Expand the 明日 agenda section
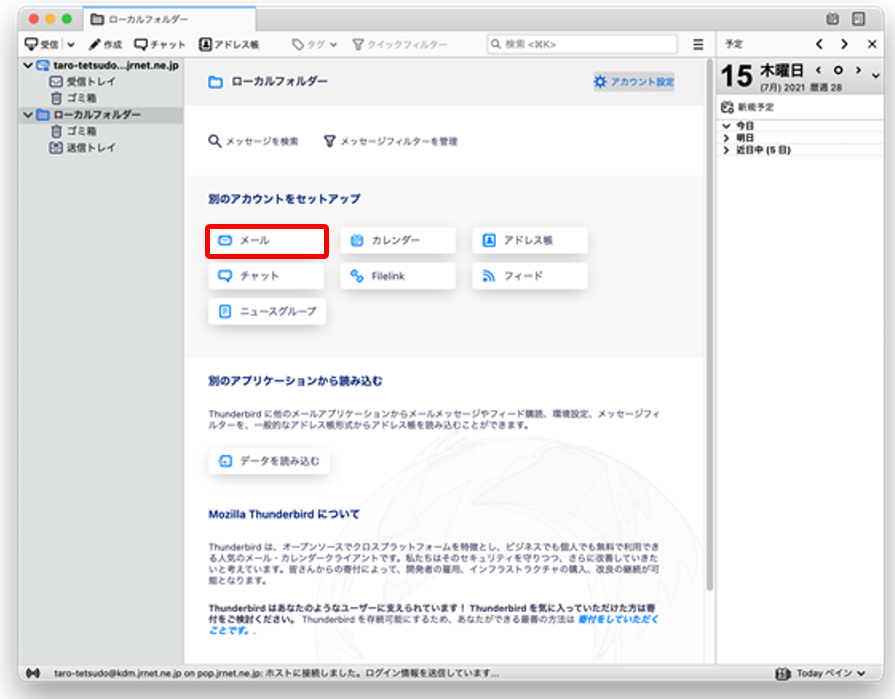Viewport: 895px width, 699px height. tap(726, 138)
